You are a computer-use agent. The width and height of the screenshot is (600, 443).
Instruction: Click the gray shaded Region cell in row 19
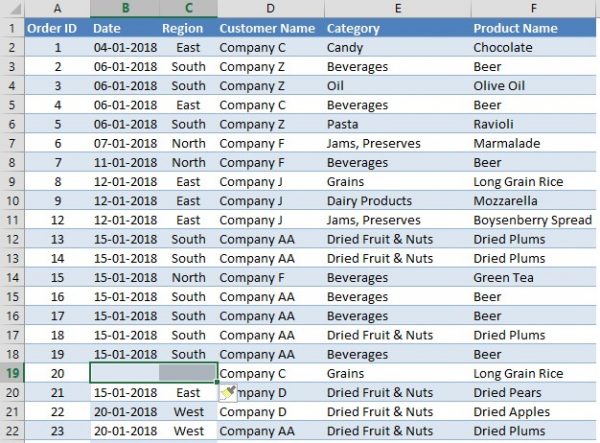pos(188,373)
